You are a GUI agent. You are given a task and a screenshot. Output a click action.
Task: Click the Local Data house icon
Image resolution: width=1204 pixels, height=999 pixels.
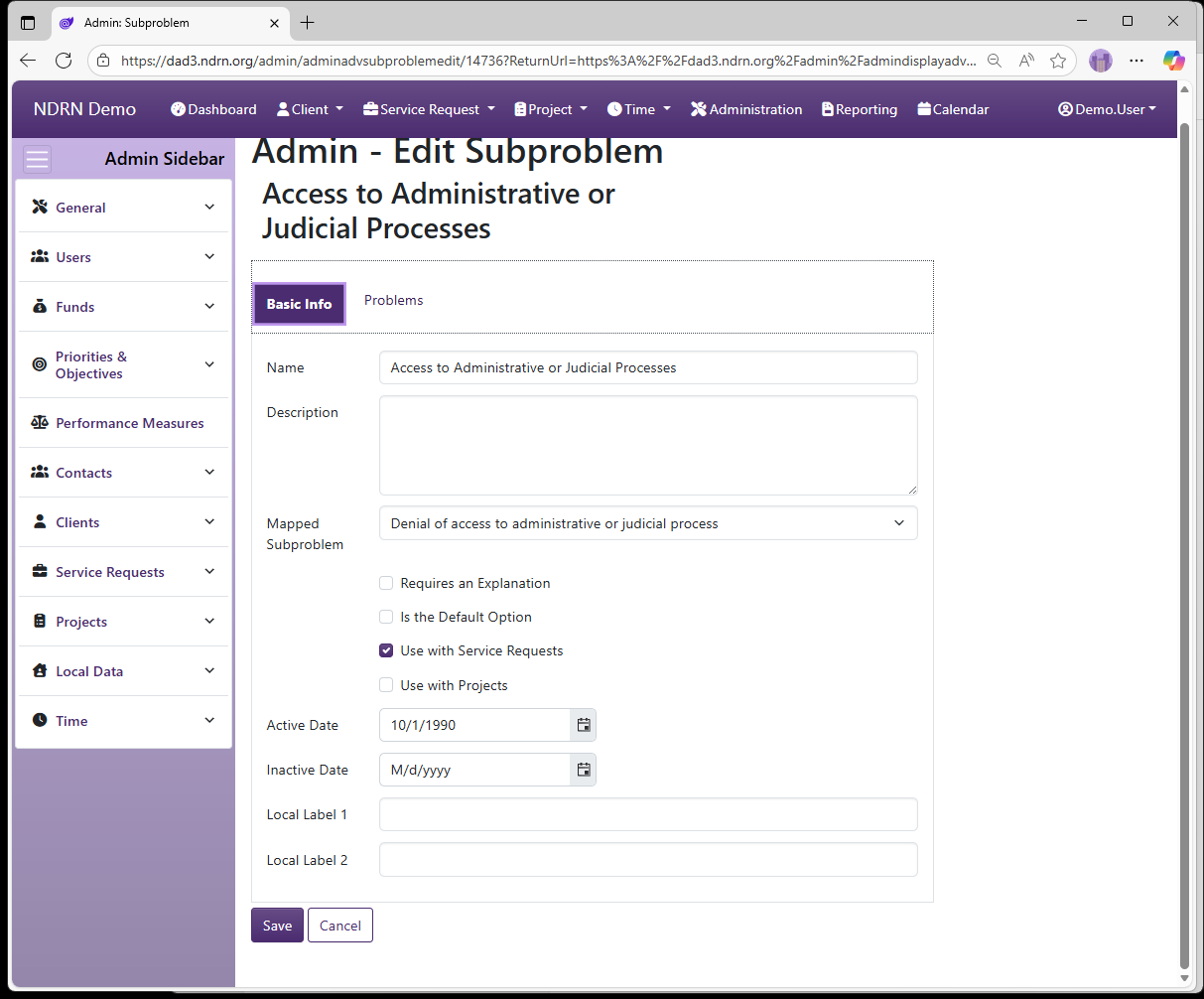click(x=40, y=670)
